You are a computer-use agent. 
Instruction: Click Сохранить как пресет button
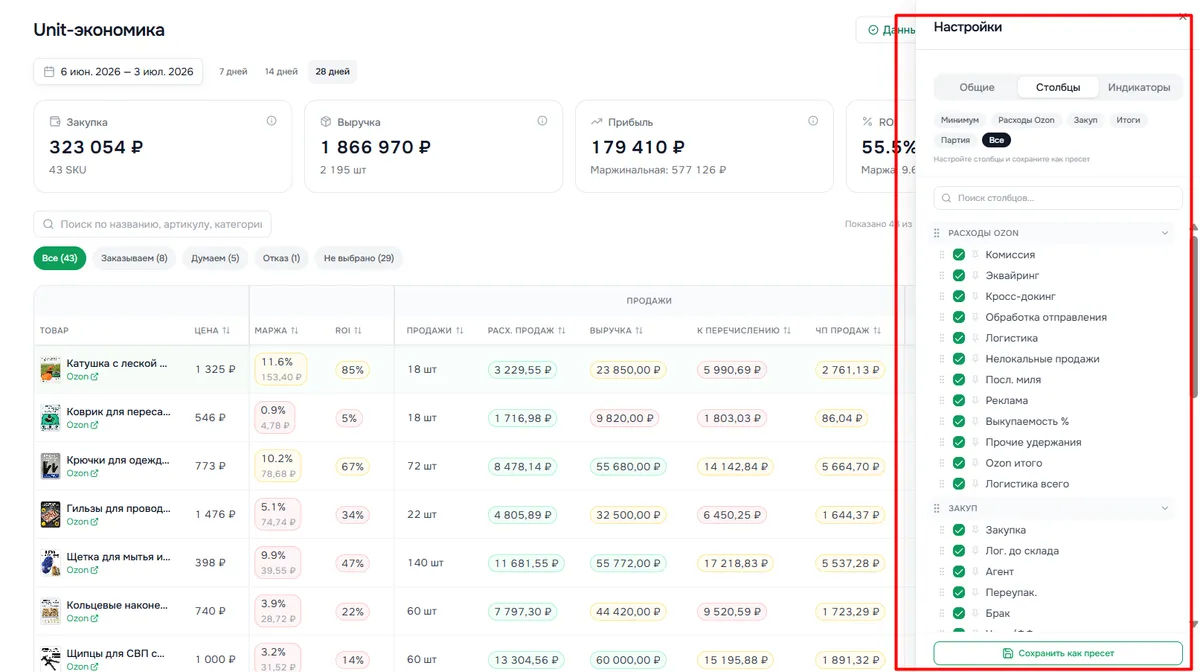[x=1058, y=653]
